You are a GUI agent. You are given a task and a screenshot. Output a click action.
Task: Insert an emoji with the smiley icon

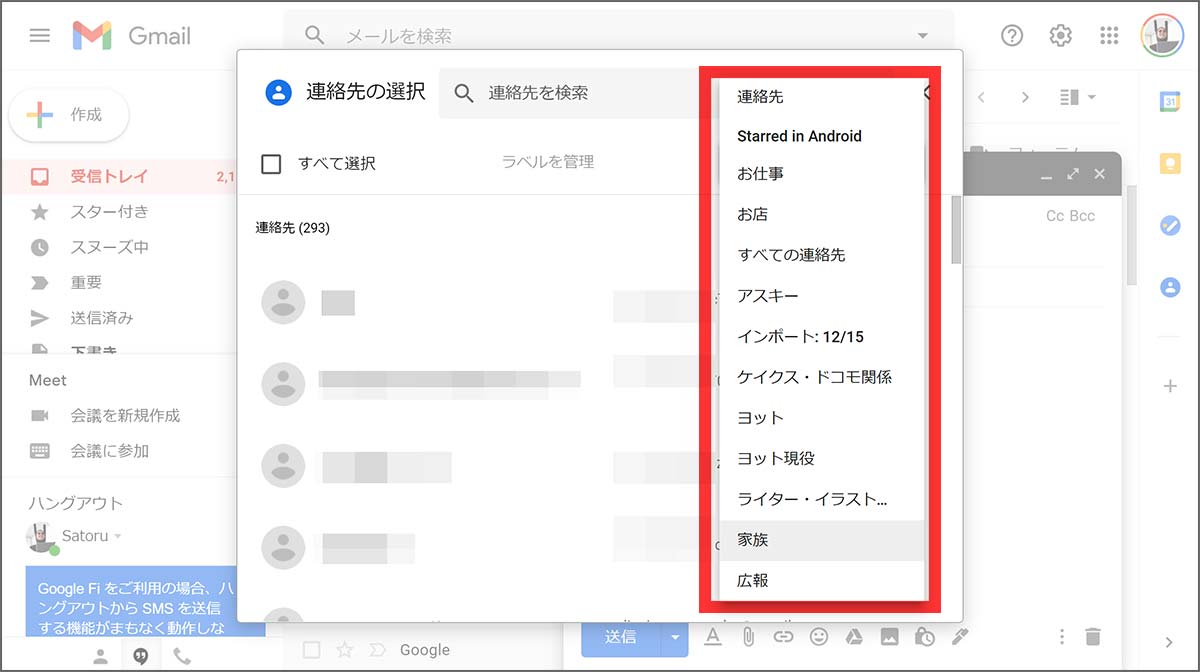click(819, 637)
